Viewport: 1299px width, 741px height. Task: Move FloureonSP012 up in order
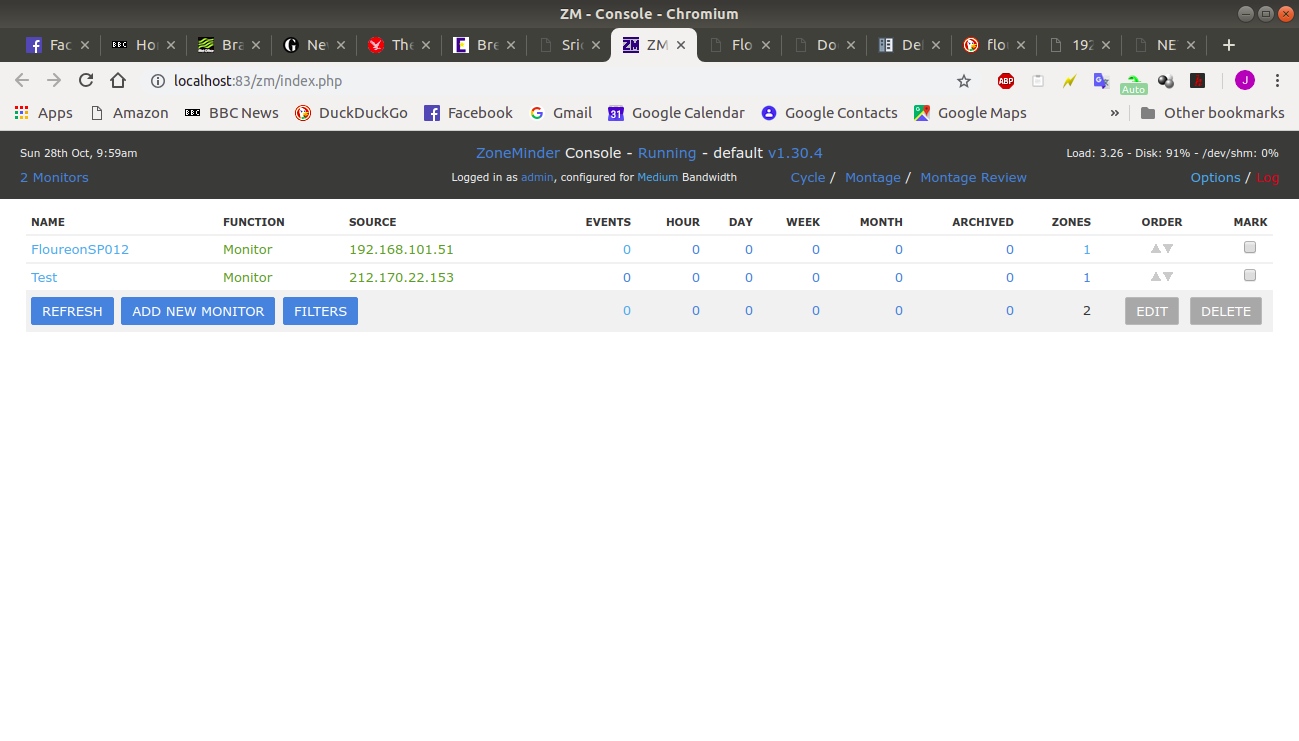1155,249
